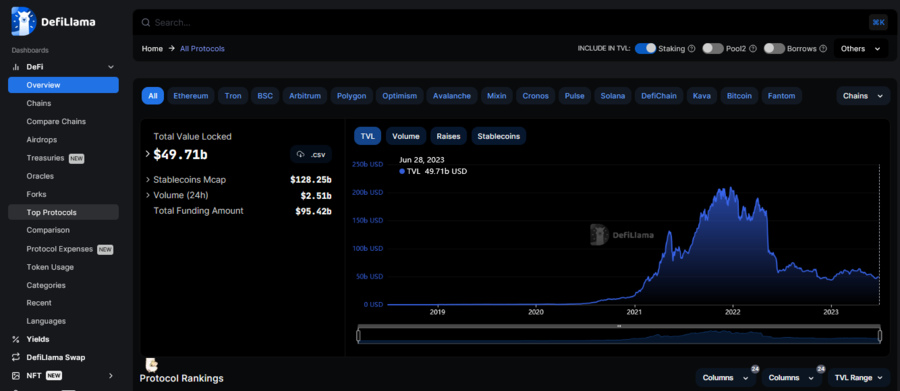Click the Staking help question icon

pyautogui.click(x=692, y=49)
